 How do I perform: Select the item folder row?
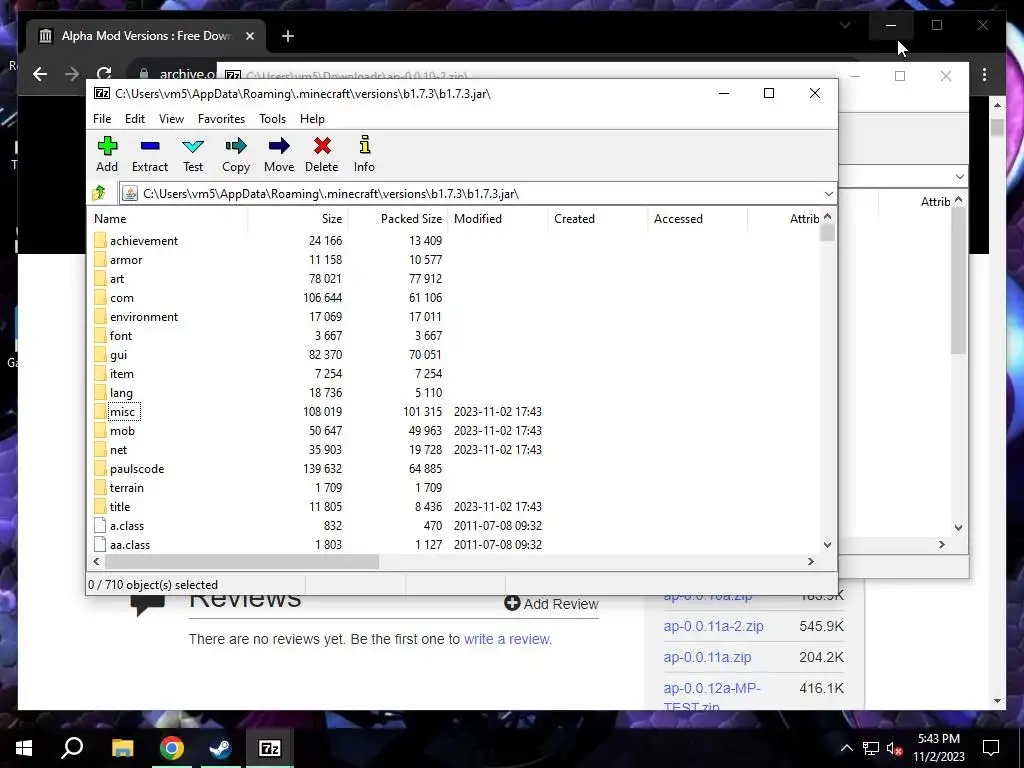[453, 374]
